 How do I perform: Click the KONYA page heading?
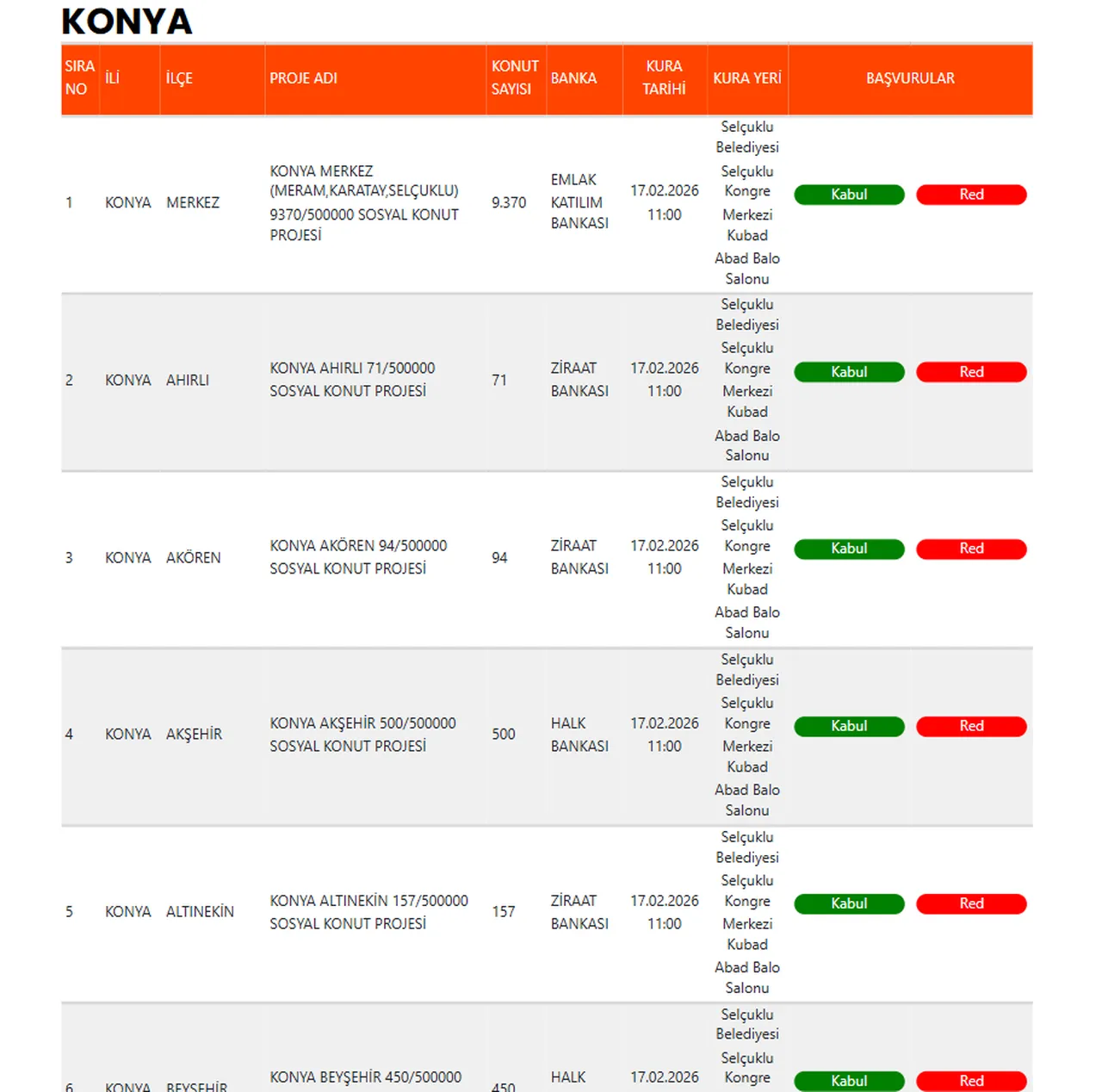pyautogui.click(x=127, y=22)
